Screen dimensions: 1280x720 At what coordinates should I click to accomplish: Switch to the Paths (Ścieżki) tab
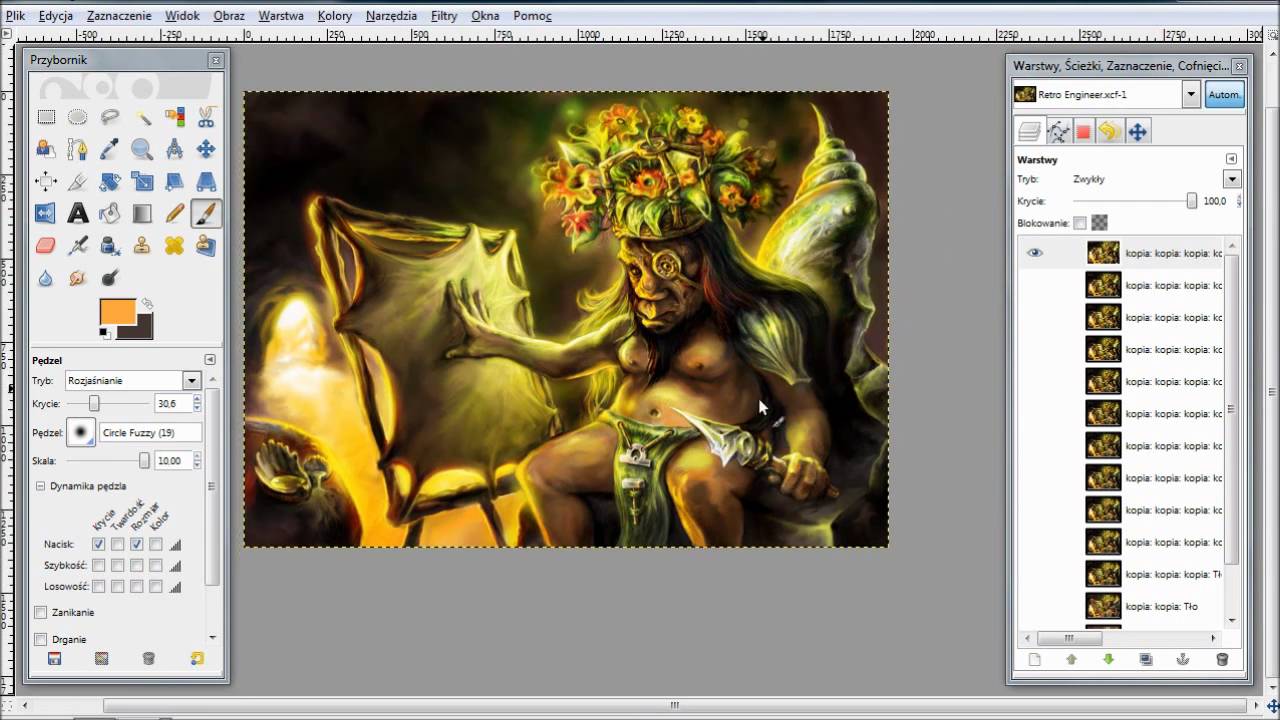click(x=1058, y=131)
